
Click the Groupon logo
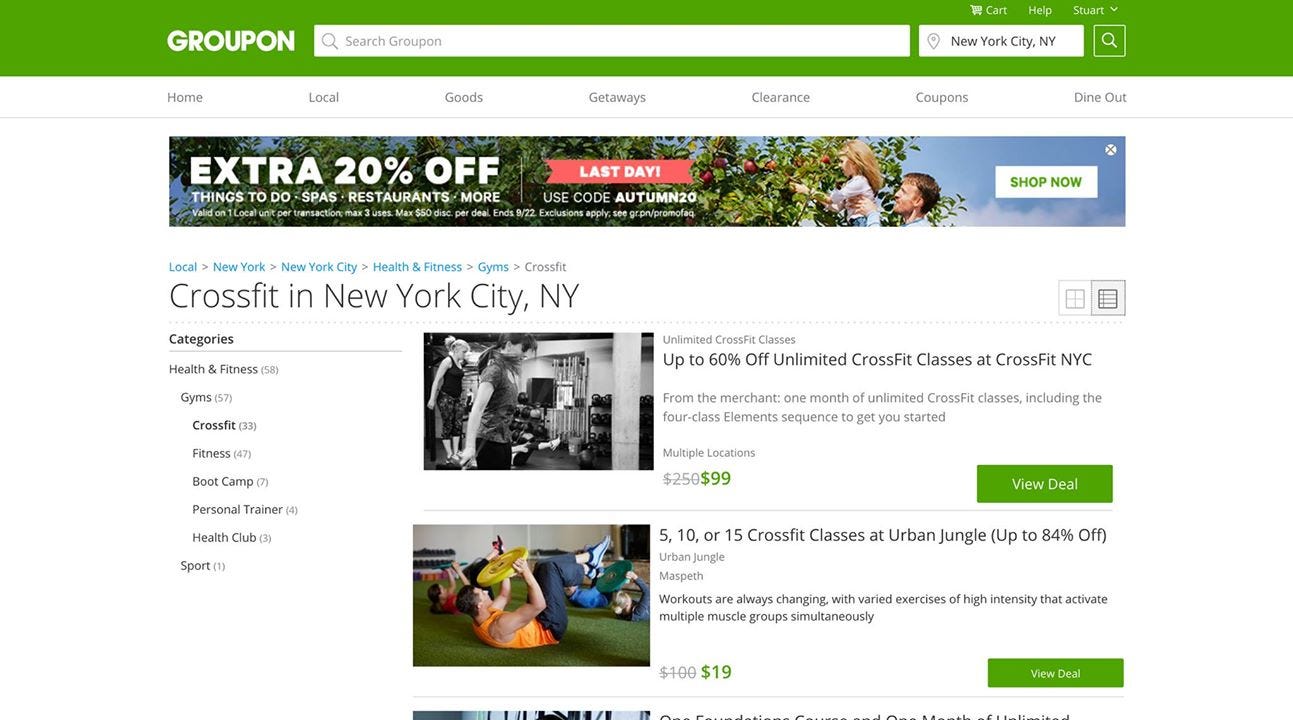(x=231, y=41)
